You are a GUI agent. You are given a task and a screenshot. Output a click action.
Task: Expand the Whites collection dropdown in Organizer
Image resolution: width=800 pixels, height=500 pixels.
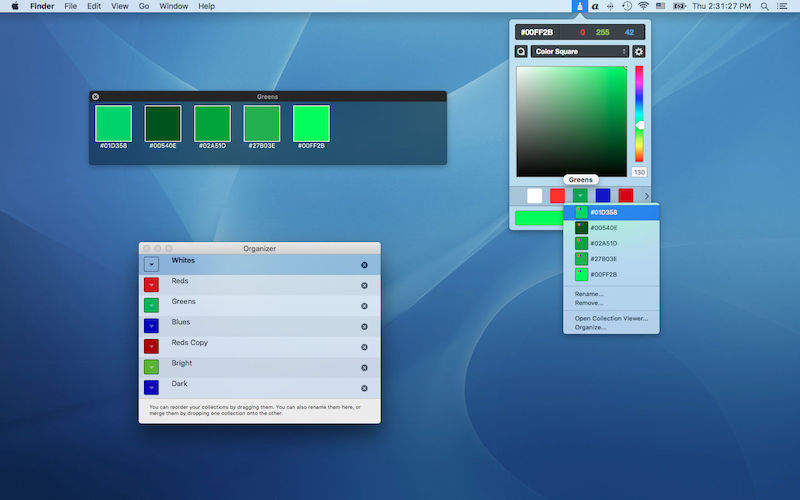[152, 264]
